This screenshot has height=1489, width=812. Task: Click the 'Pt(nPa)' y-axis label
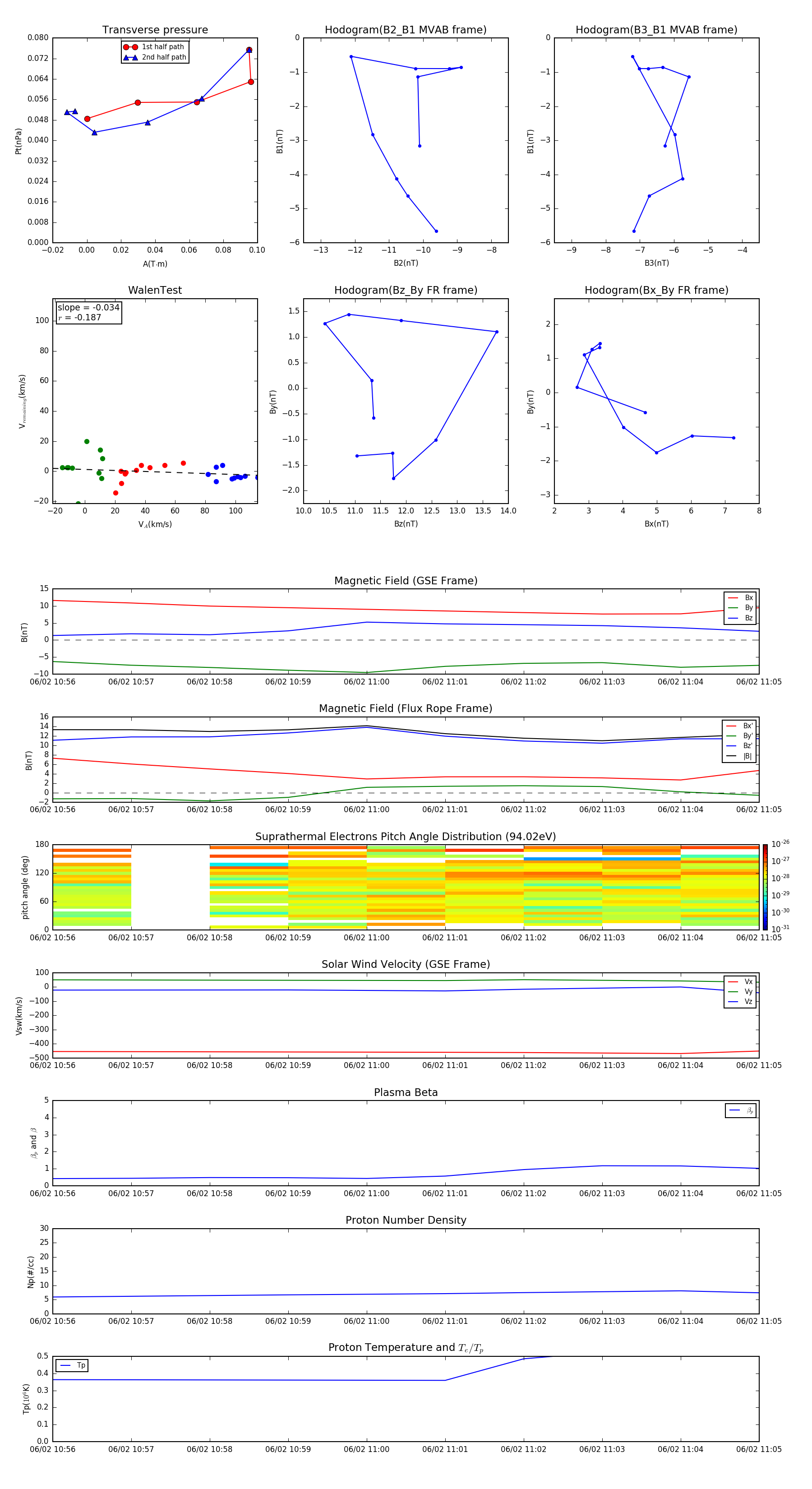(x=18, y=141)
